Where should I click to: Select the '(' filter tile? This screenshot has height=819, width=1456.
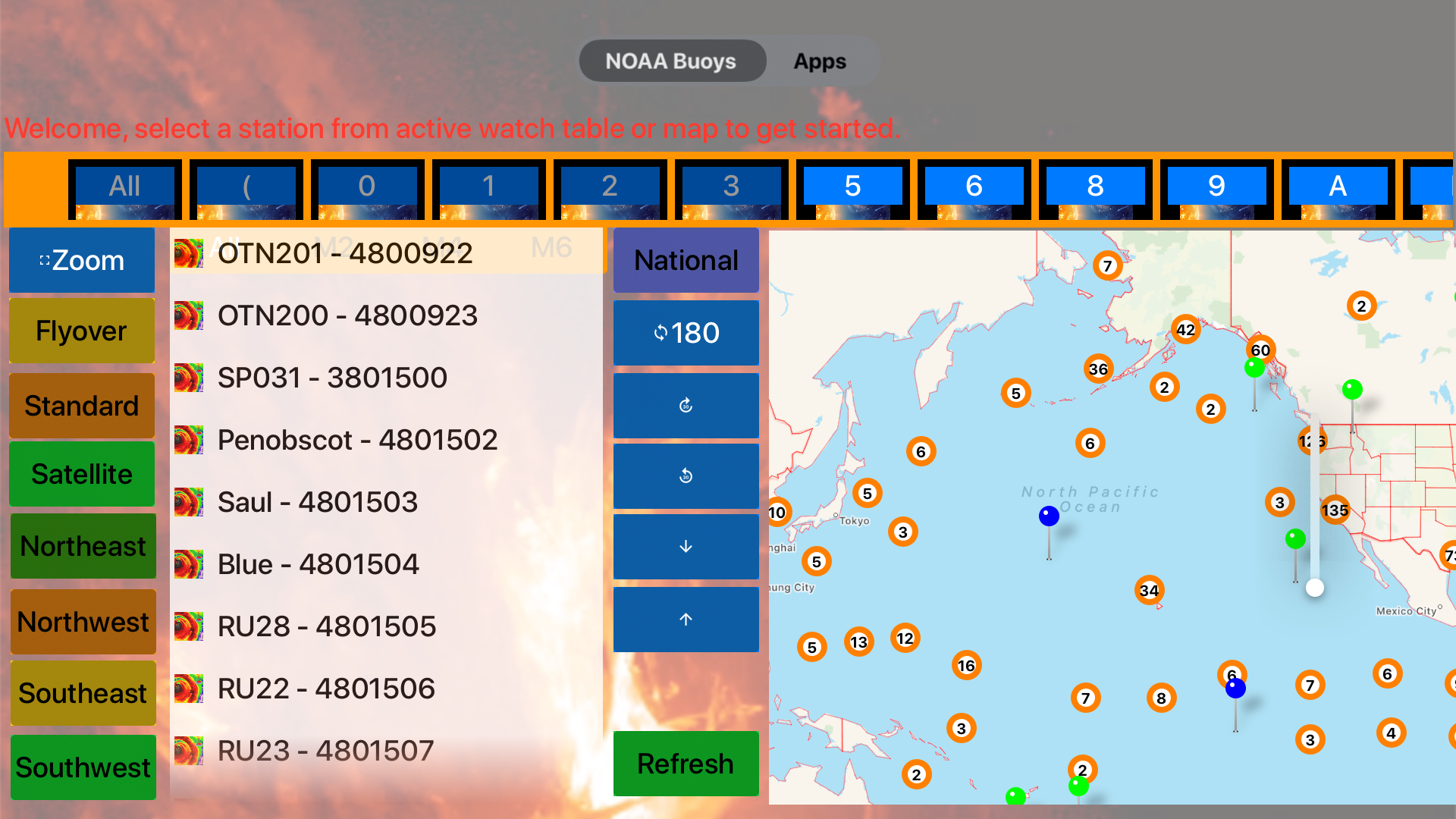click(x=246, y=190)
